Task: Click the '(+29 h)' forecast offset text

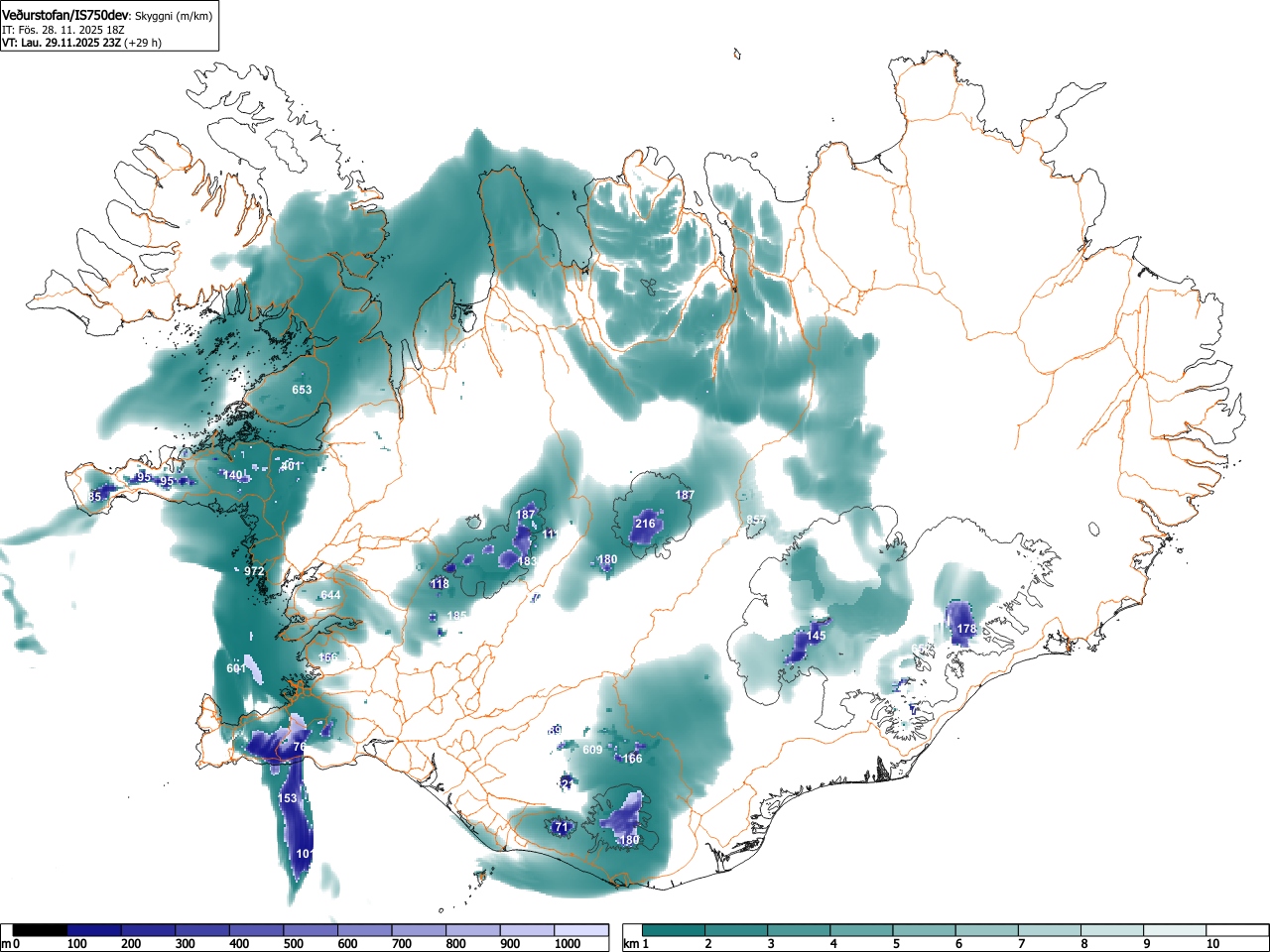Action: point(142,43)
